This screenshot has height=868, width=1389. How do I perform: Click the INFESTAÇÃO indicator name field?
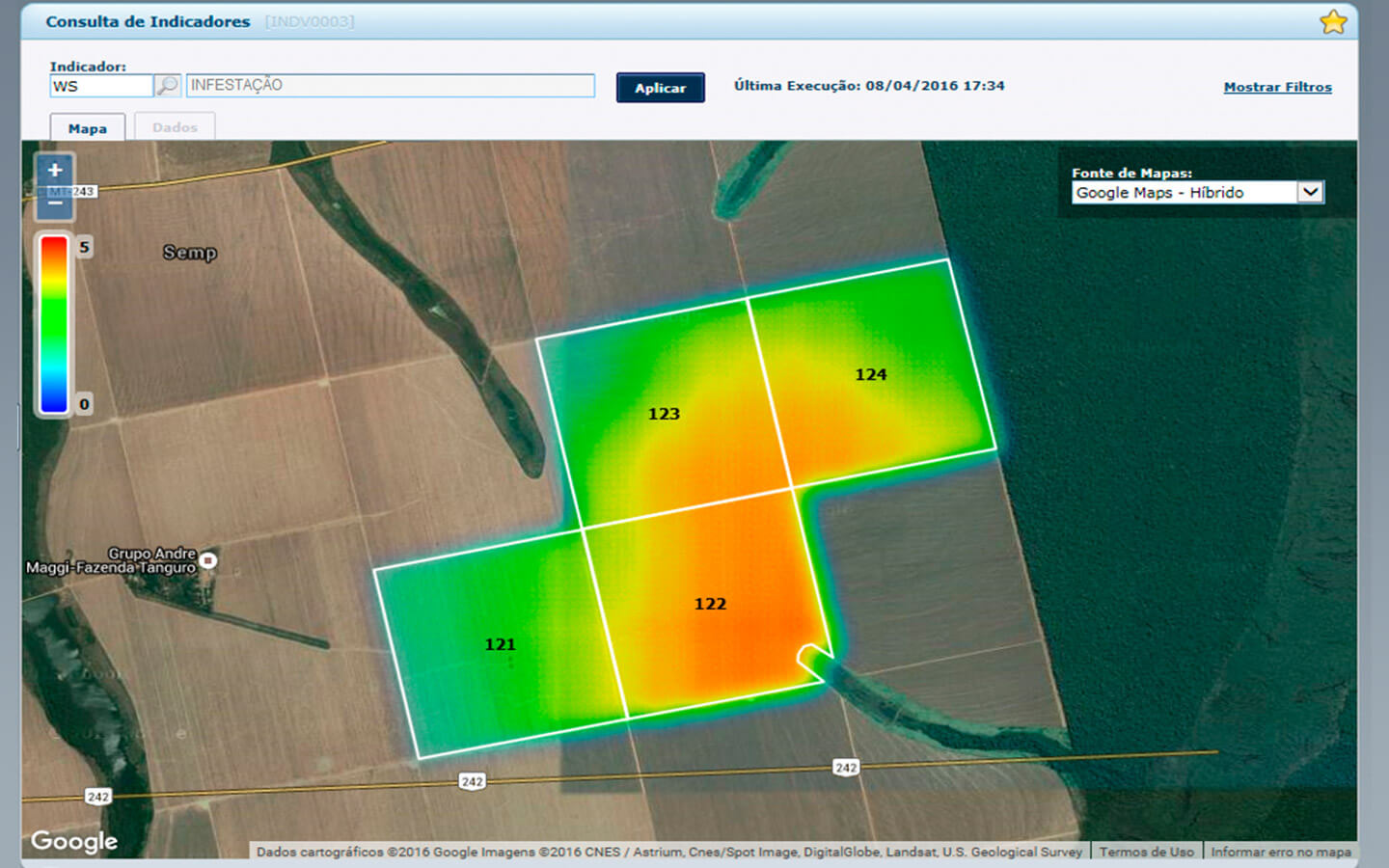(390, 86)
